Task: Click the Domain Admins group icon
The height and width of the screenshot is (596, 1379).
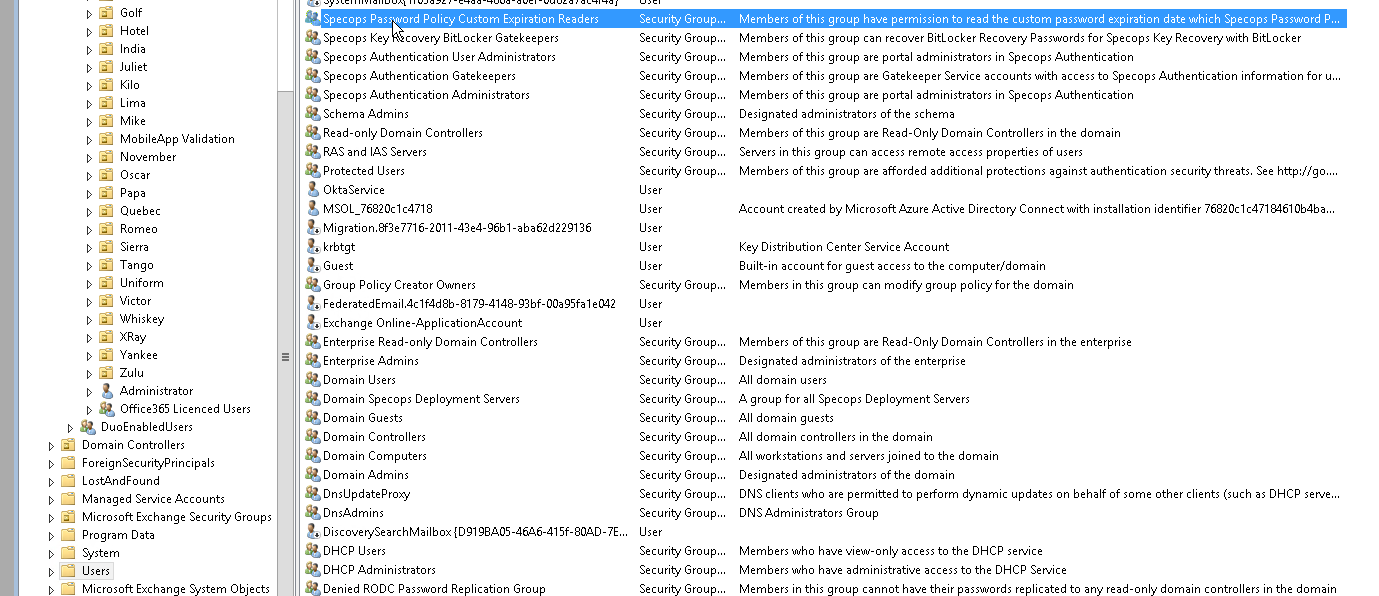Action: tap(312, 475)
